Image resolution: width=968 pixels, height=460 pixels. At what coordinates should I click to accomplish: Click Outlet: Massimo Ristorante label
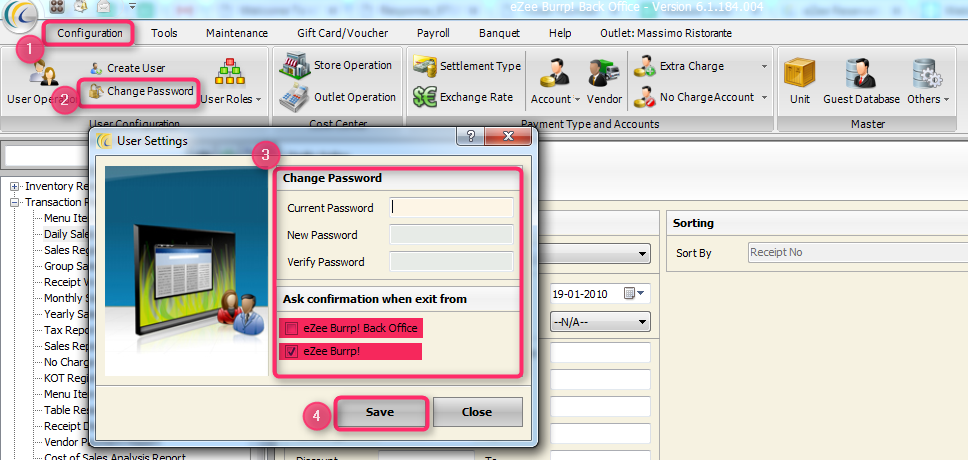tap(666, 33)
